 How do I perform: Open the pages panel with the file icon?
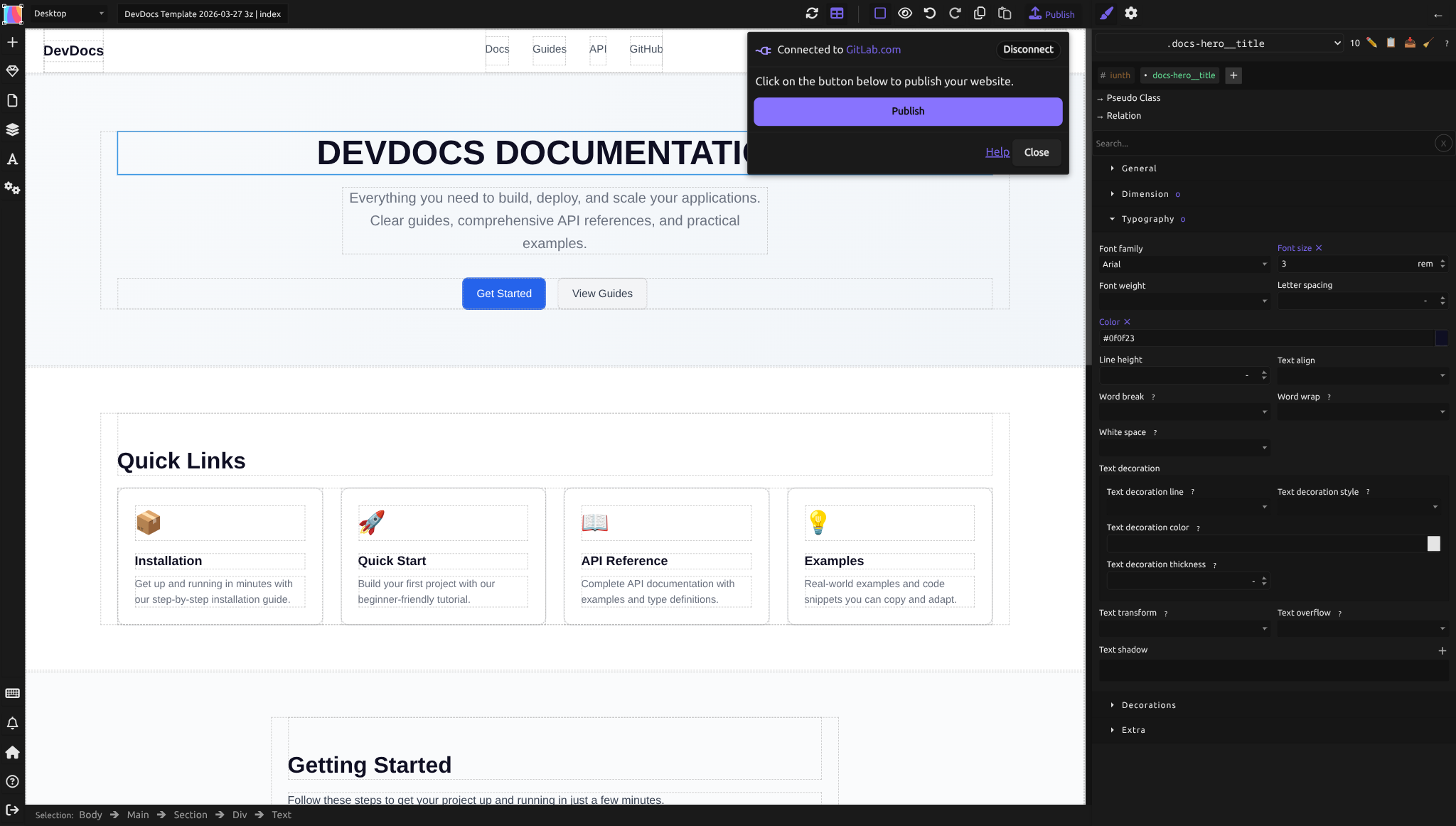[x=13, y=100]
